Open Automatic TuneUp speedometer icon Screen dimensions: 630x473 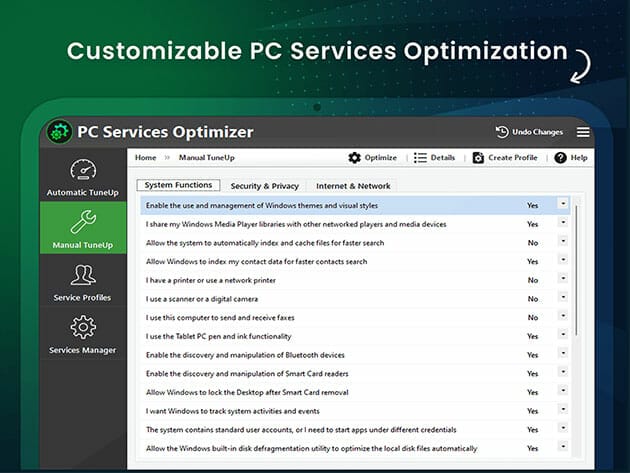[x=82, y=170]
